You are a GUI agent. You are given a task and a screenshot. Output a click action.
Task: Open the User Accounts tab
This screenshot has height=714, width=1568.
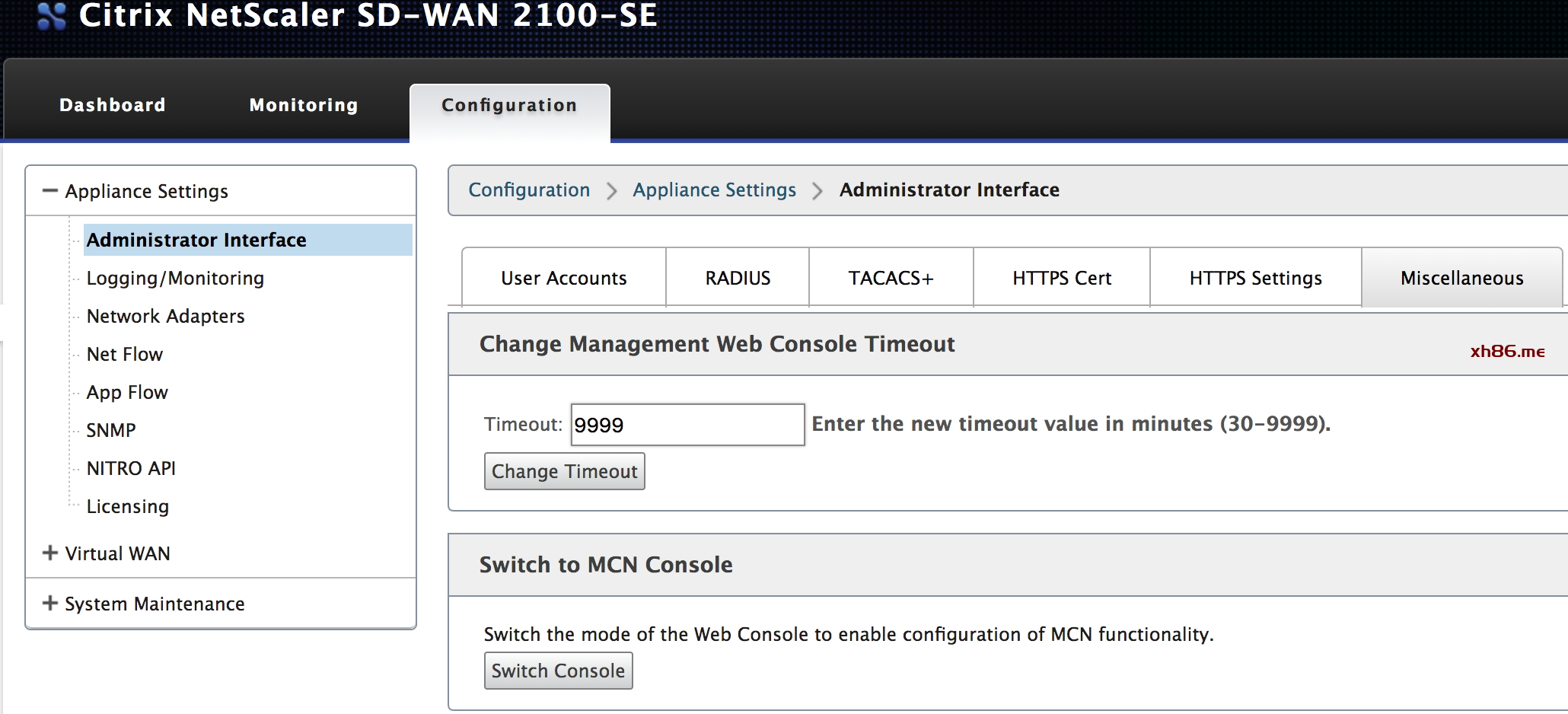pyautogui.click(x=564, y=277)
